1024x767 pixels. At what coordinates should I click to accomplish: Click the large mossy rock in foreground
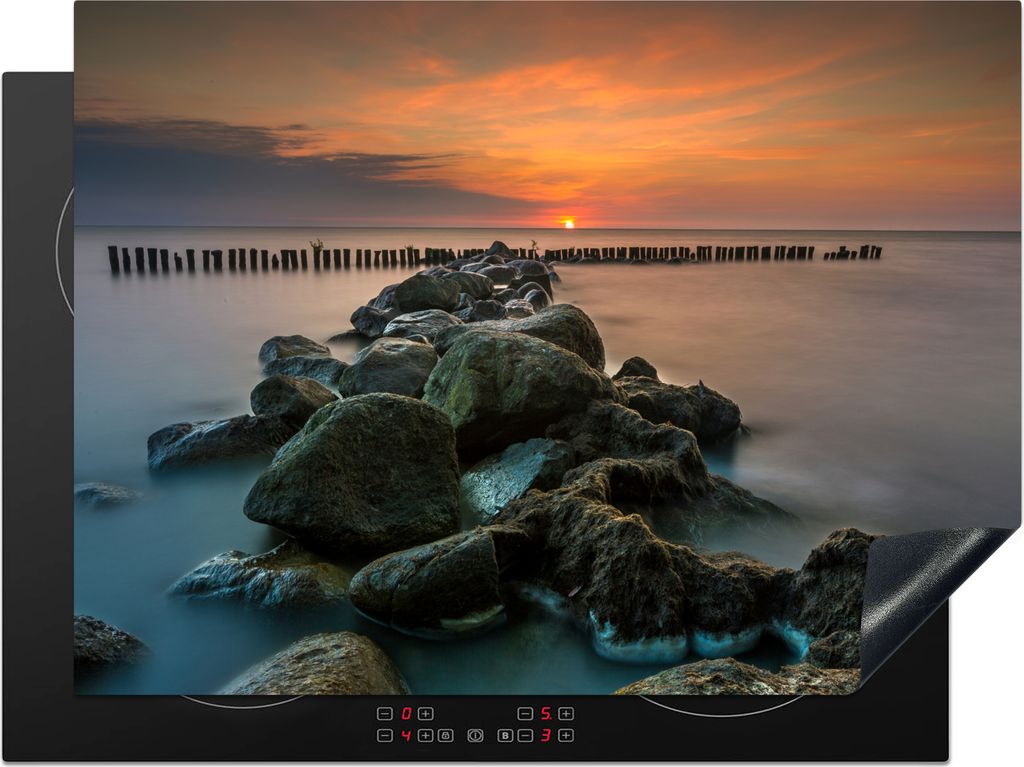tap(355, 475)
